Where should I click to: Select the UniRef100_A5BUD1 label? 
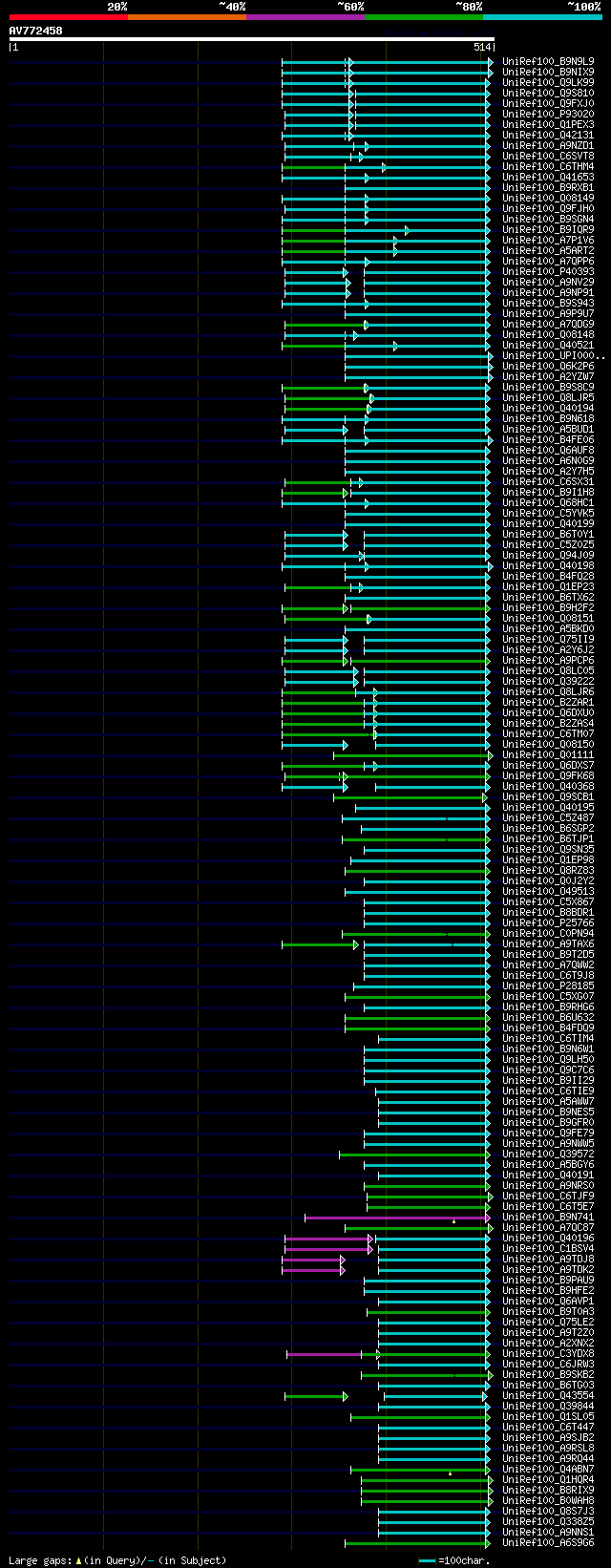coord(548,429)
